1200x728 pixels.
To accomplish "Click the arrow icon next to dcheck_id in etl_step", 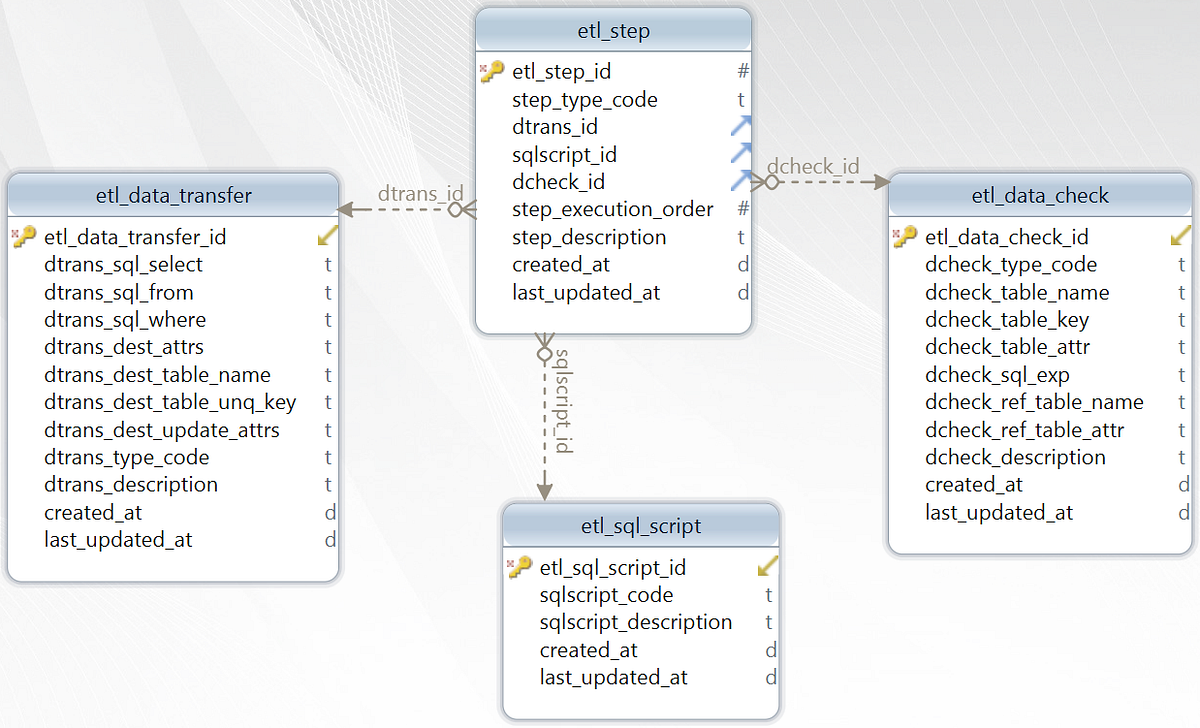I will (741, 181).
